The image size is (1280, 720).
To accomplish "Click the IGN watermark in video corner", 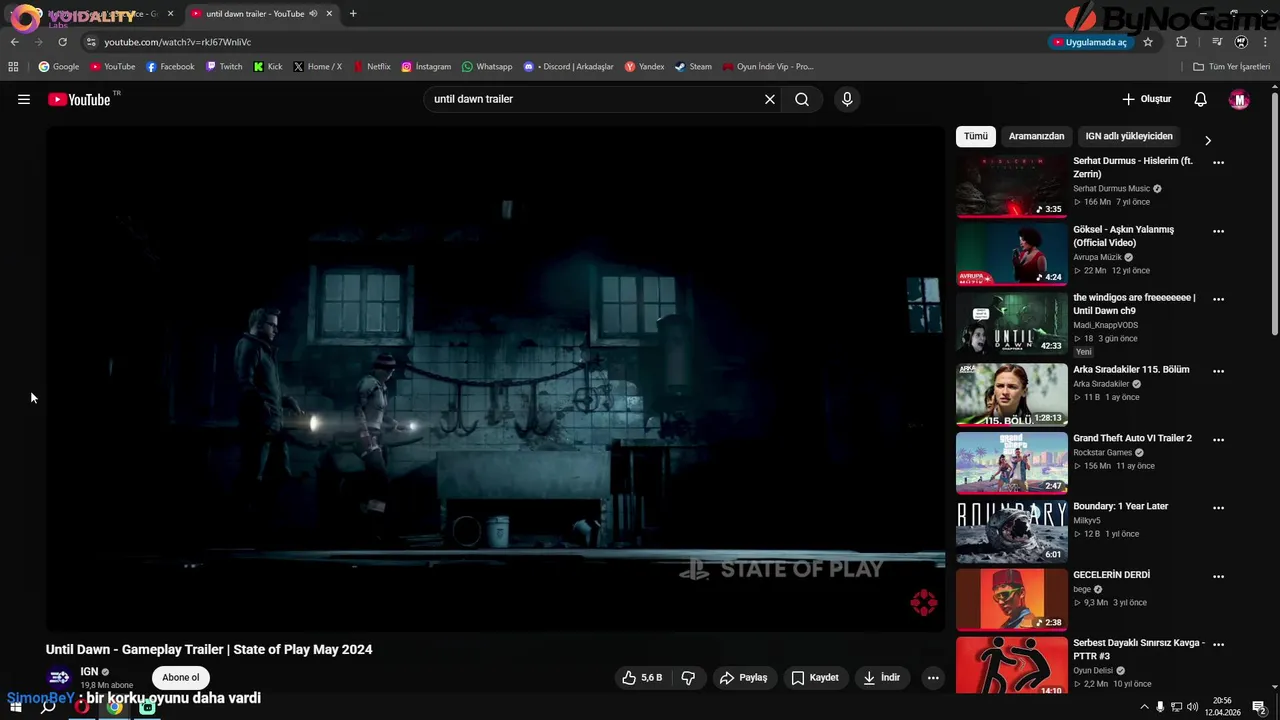I will point(923,602).
